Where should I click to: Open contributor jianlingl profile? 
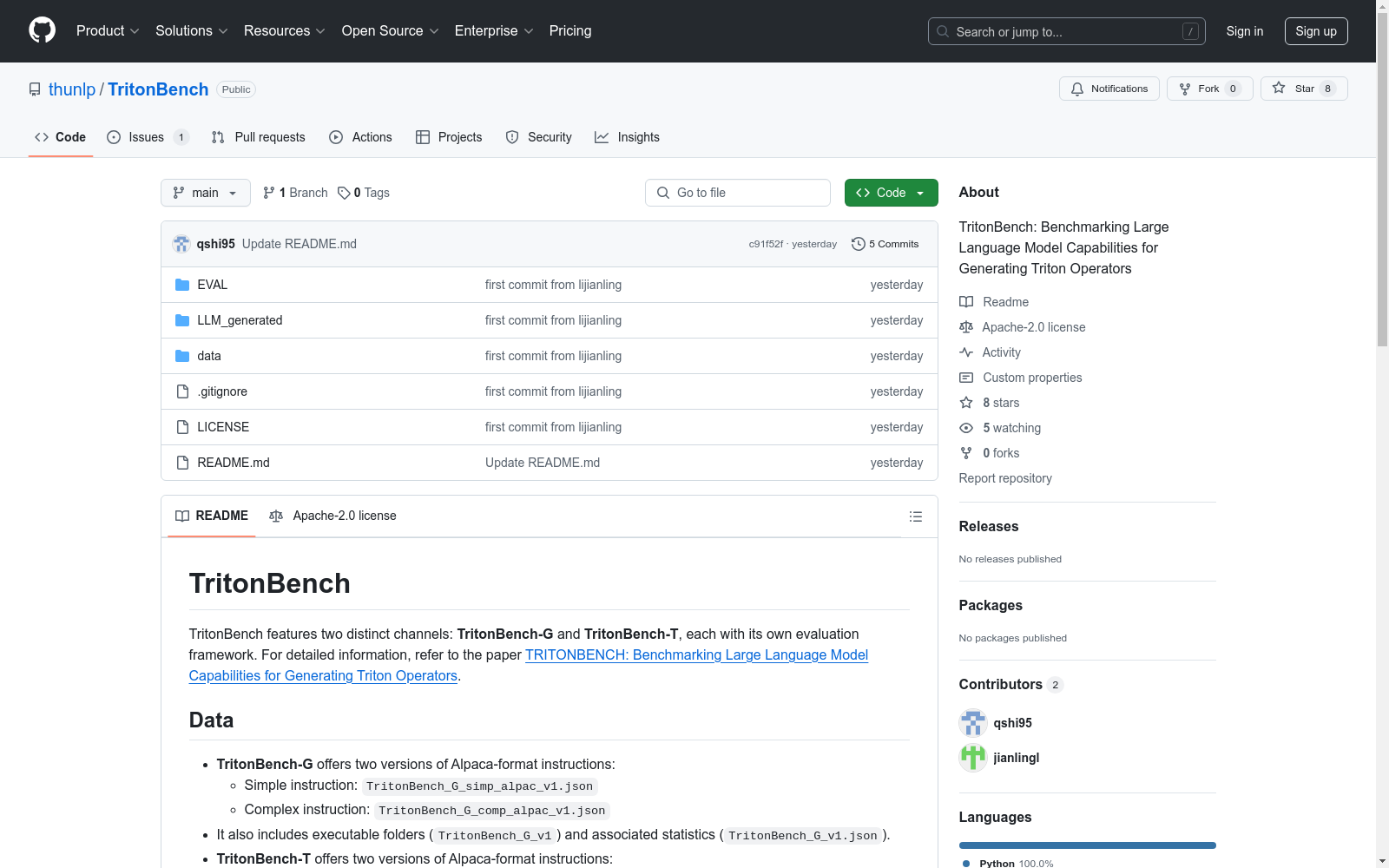click(1017, 758)
